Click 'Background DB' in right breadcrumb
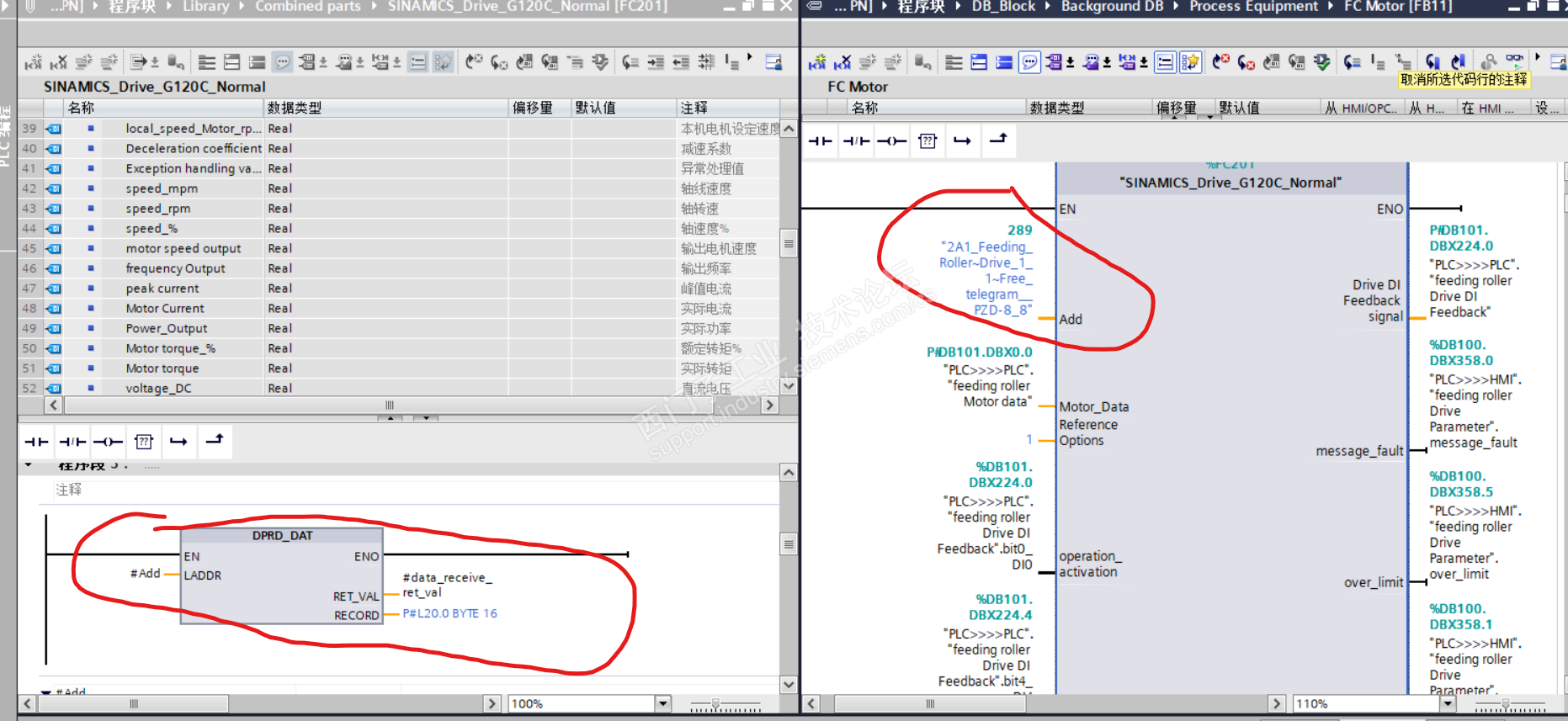 pyautogui.click(x=1112, y=7)
